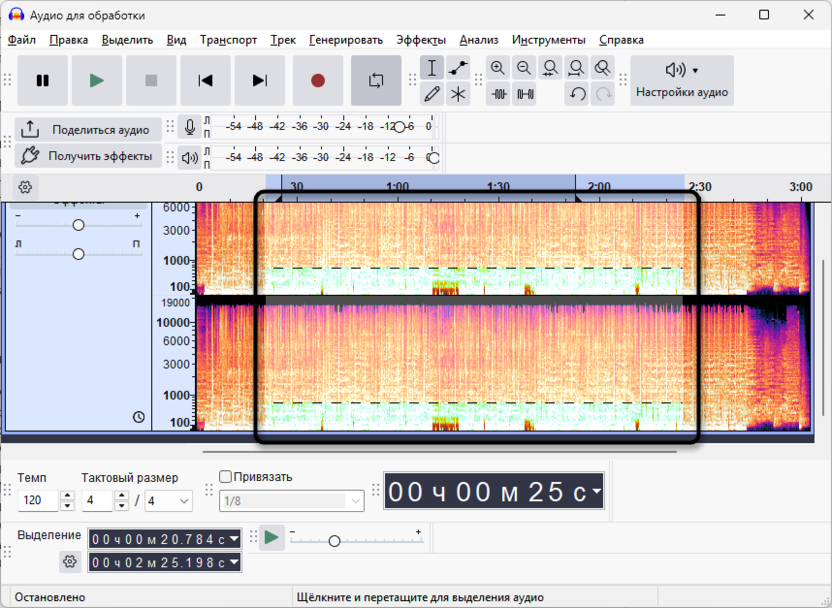Select the Multi-tool
The image size is (832, 608).
click(458, 95)
